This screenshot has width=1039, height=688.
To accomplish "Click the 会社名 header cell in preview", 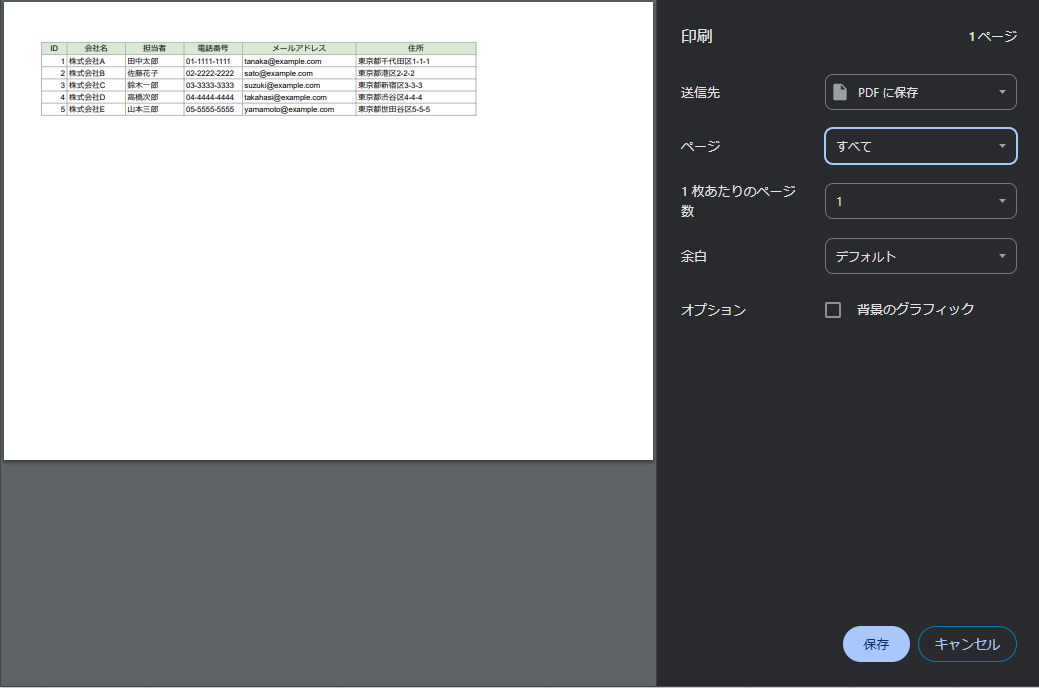I will click(96, 48).
